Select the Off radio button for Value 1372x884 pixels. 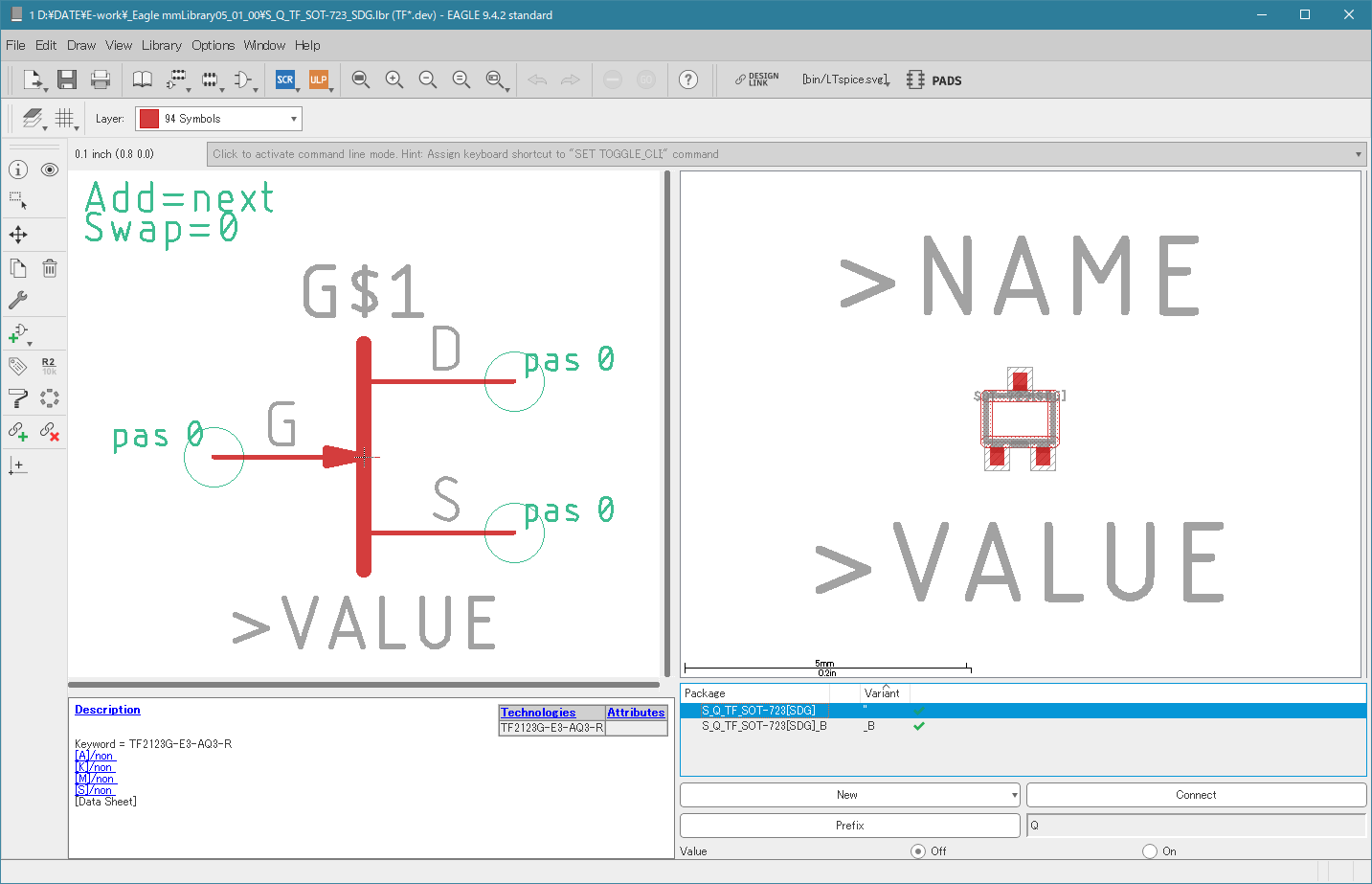(x=918, y=851)
